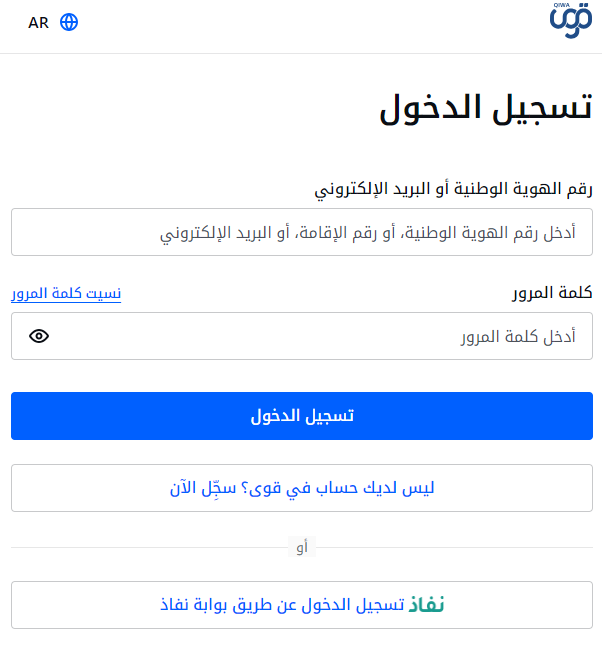Show password using the eye icon
602x657 pixels.
click(x=39, y=336)
